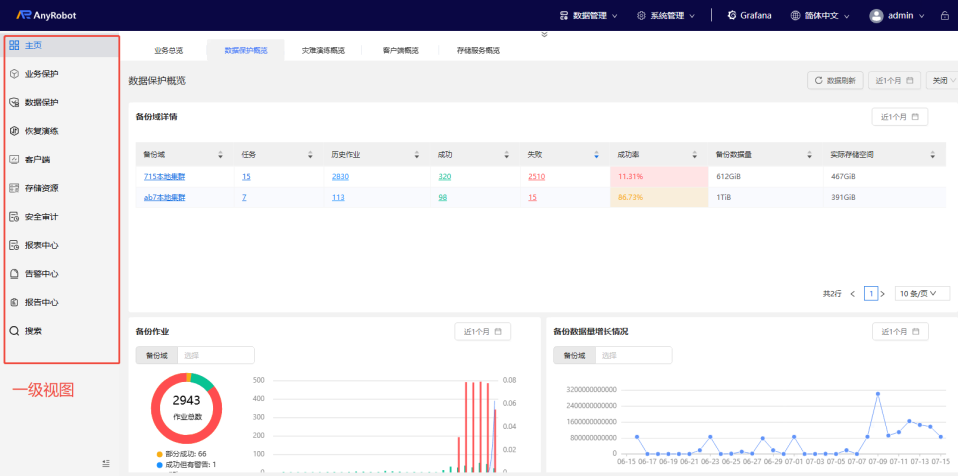Click task count 15 for 715本地集群
This screenshot has height=476, width=958.
coord(246,177)
